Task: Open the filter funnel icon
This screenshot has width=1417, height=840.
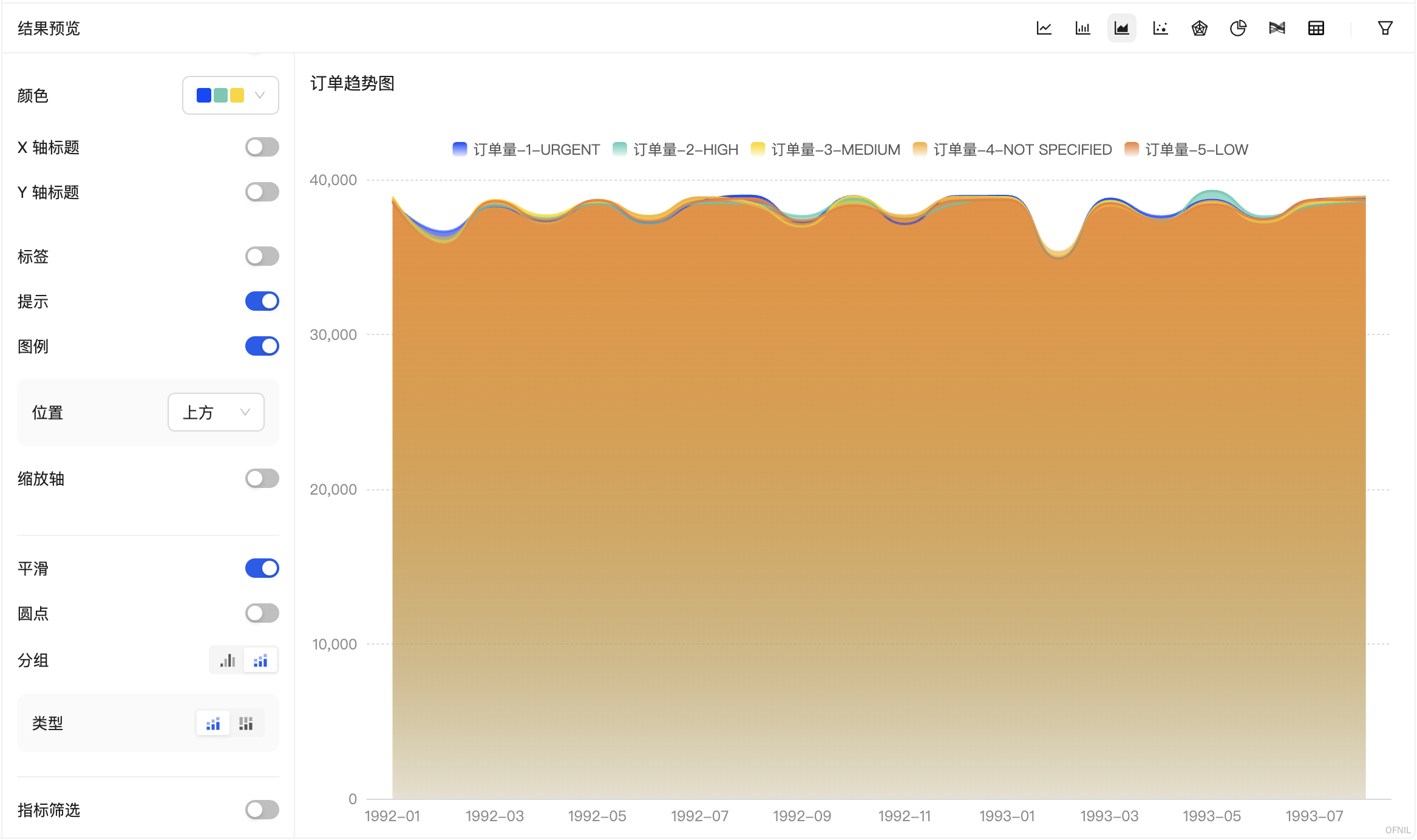Action: click(x=1385, y=28)
